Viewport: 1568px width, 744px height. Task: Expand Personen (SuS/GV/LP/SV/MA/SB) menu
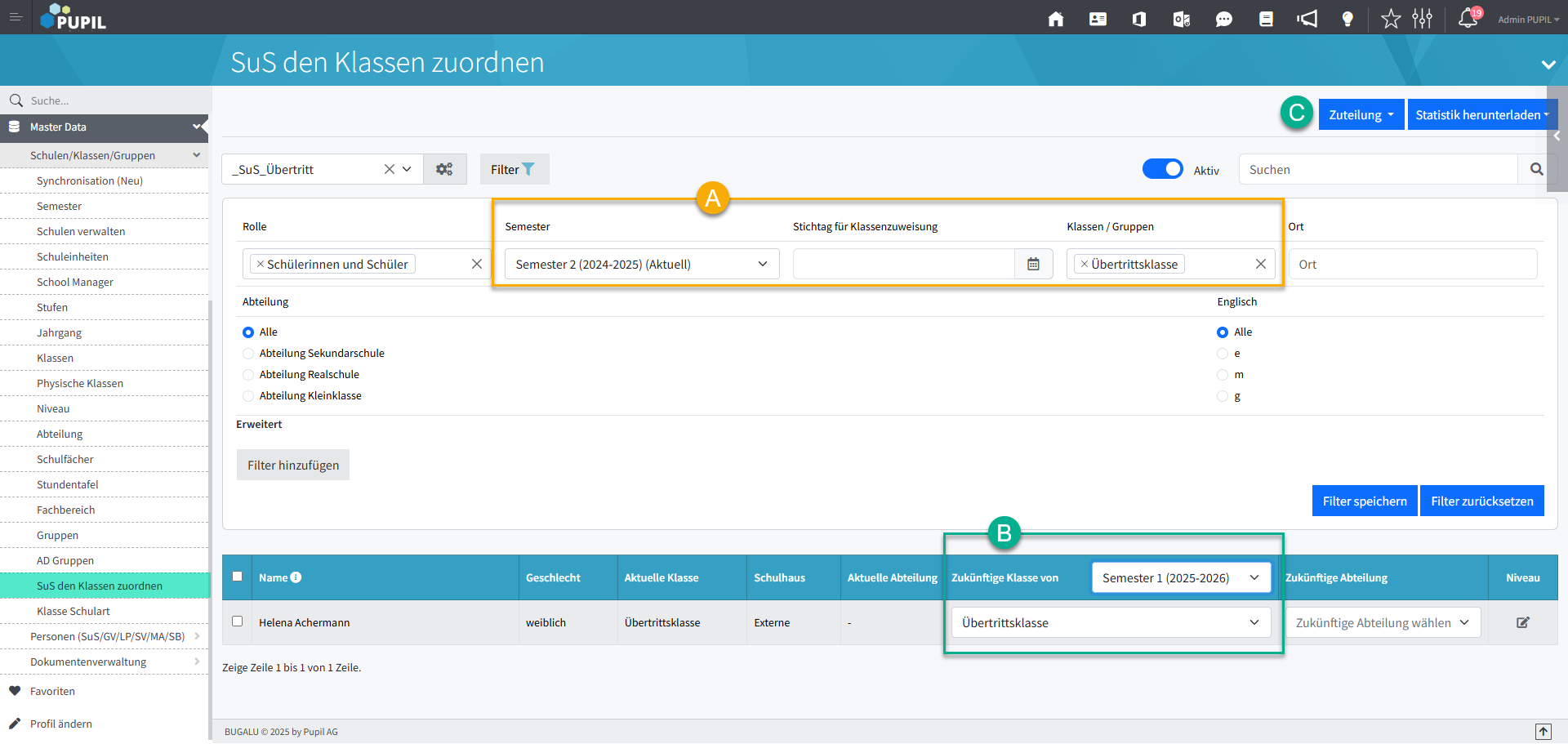coord(105,636)
